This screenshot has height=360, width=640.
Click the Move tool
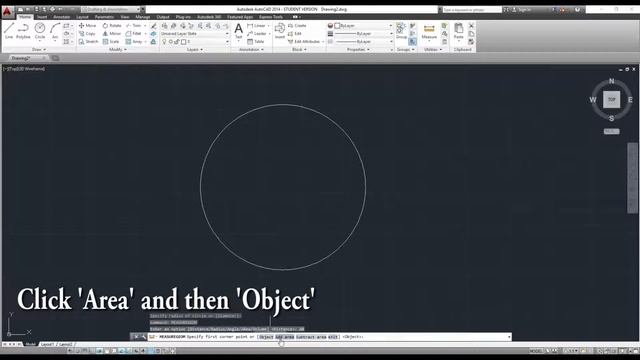point(87,26)
